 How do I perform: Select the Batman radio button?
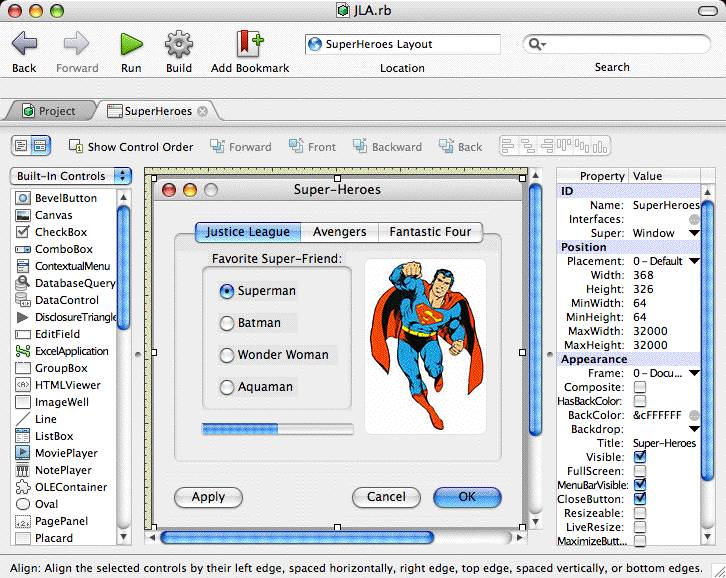pyautogui.click(x=227, y=323)
